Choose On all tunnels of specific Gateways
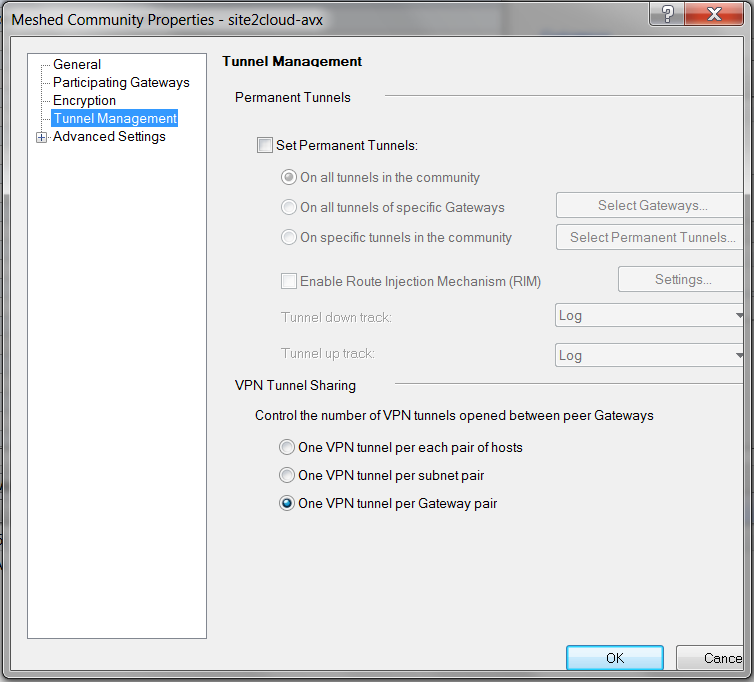Viewport: 754px width, 682px height. pyautogui.click(x=289, y=207)
